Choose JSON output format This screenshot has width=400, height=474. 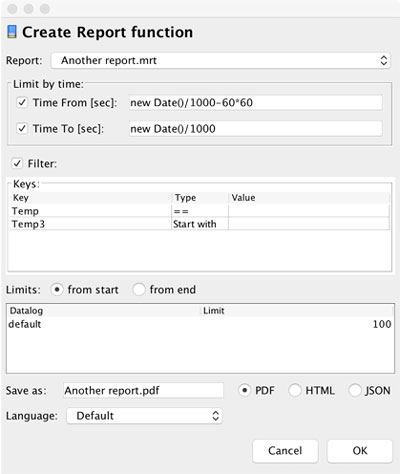[x=355, y=390]
